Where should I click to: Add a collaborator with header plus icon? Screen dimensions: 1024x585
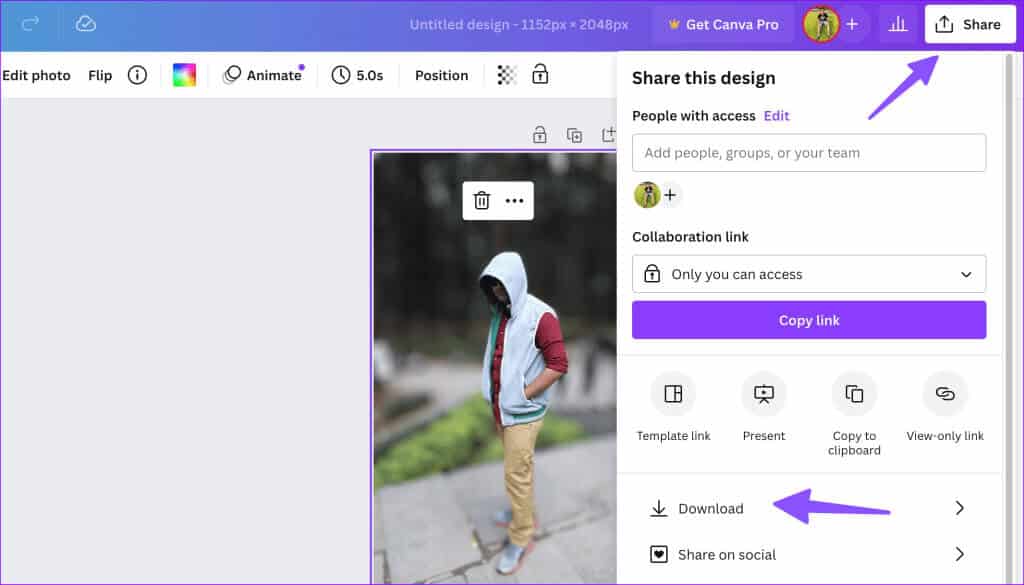[852, 24]
